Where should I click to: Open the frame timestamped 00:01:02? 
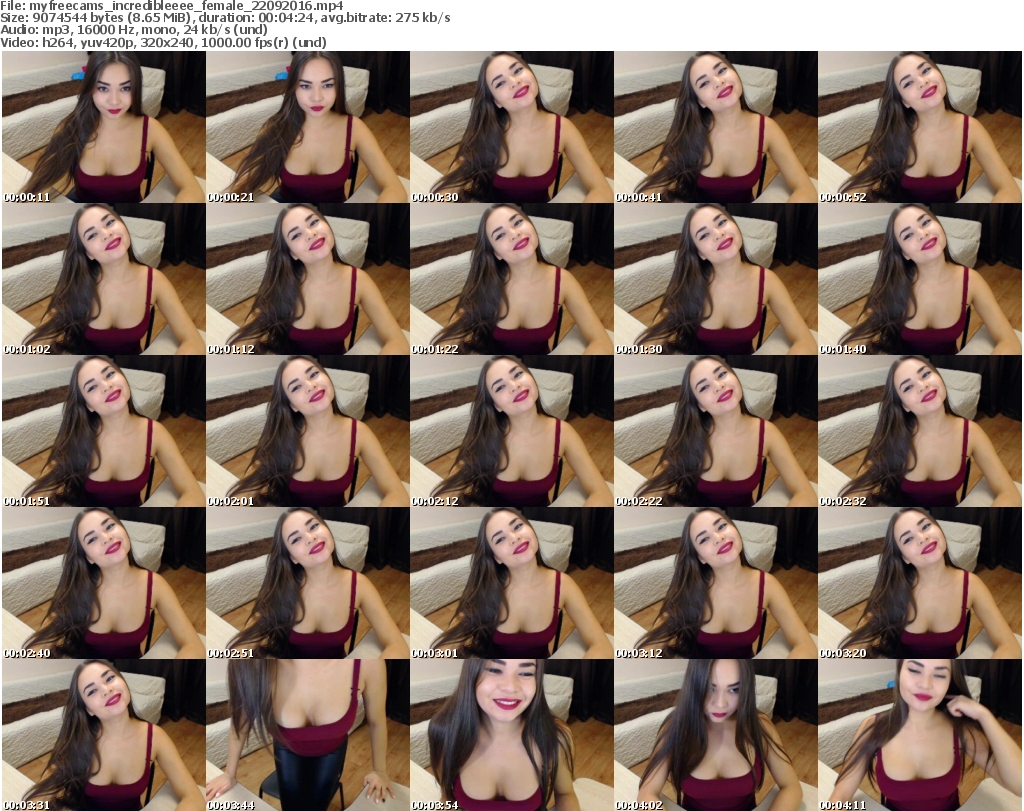[104, 279]
